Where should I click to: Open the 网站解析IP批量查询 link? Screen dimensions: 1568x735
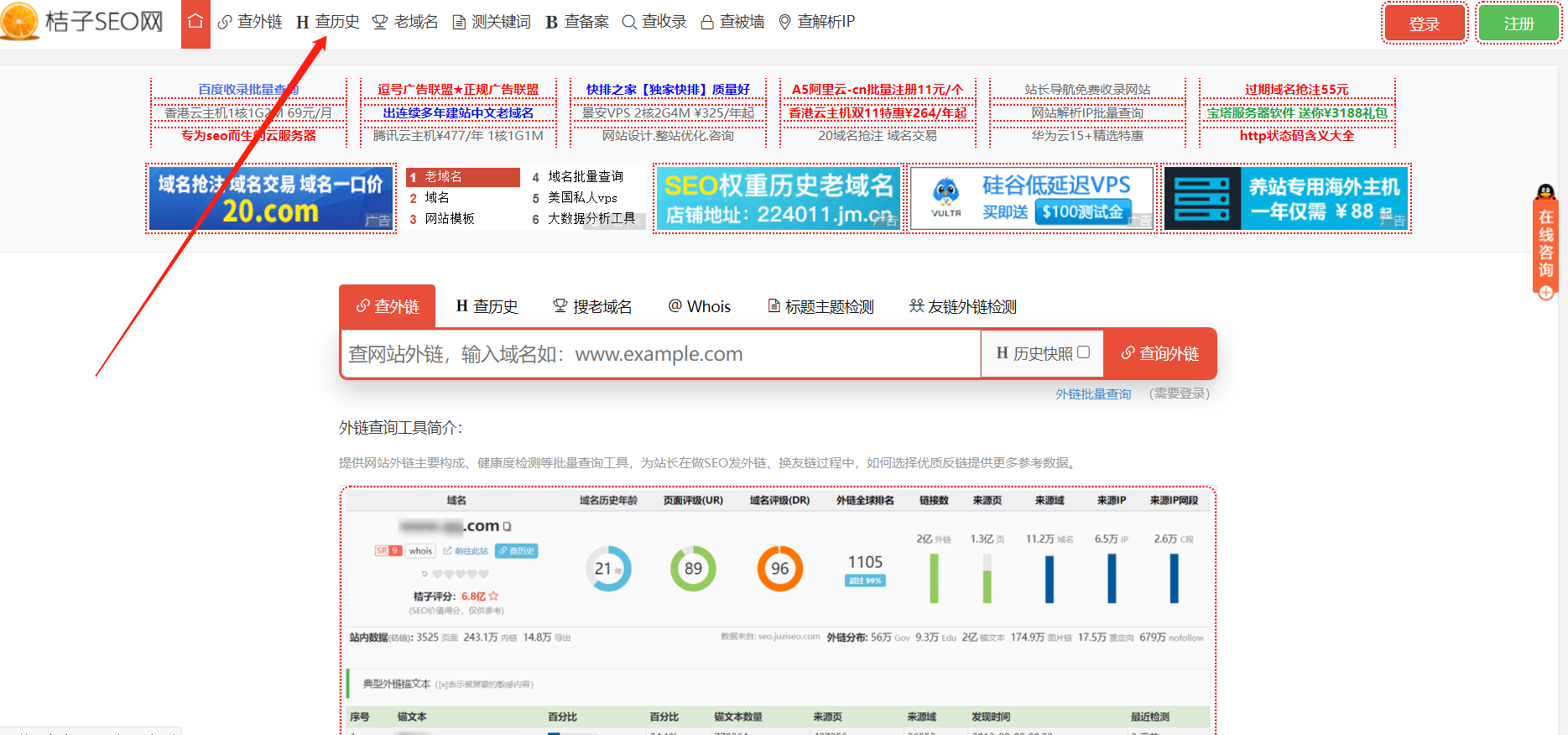pos(1087,112)
